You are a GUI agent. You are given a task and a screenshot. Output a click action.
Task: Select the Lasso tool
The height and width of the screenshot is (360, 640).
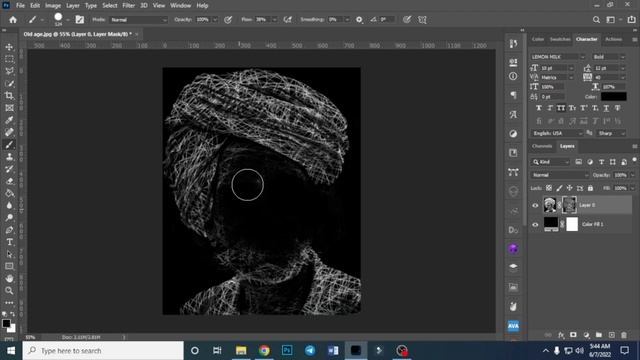[9, 71]
